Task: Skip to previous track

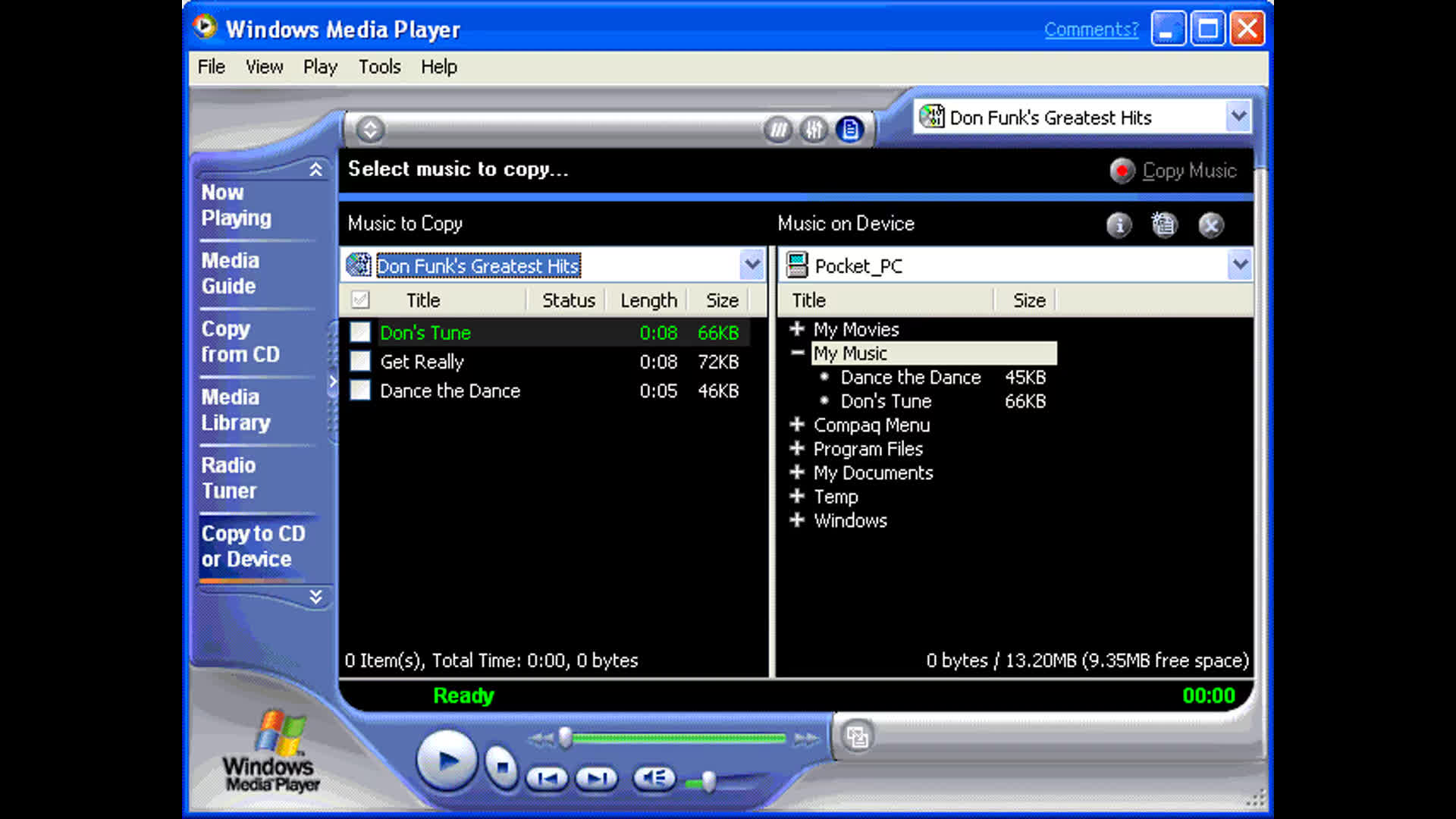Action: 547,778
